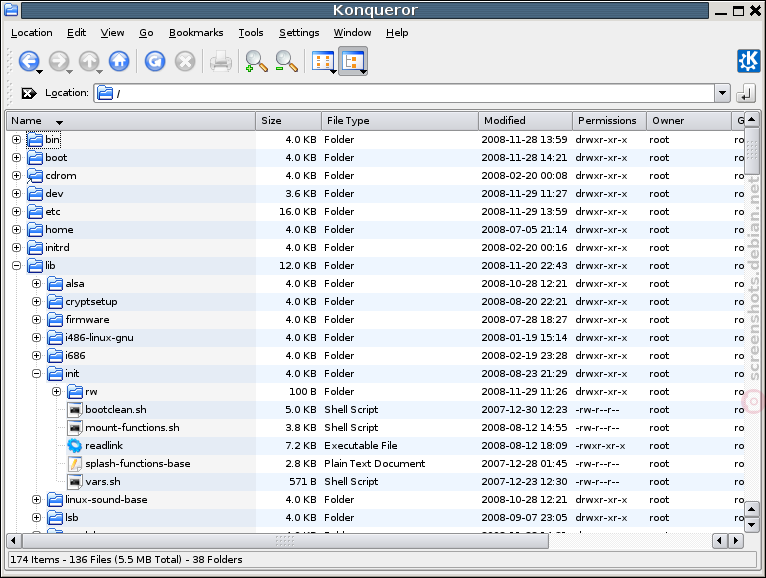
Task: Sort by the Modified column header
Action: click(x=525, y=121)
